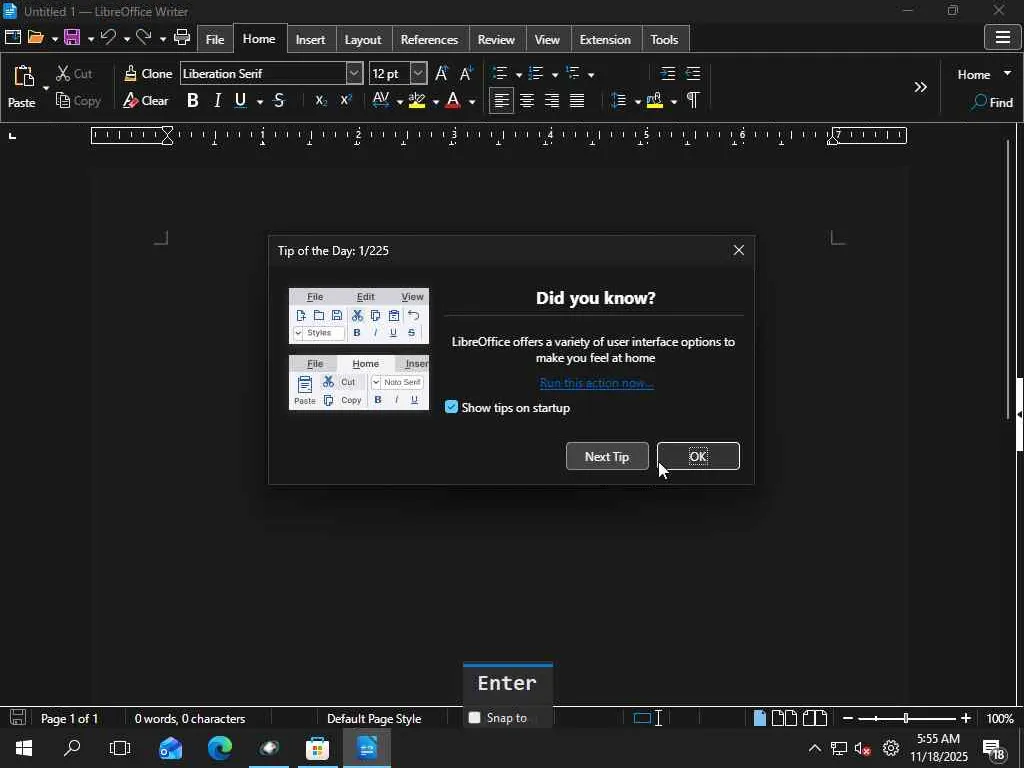Toggle Align left
The width and height of the screenshot is (1024, 768).
(x=502, y=101)
